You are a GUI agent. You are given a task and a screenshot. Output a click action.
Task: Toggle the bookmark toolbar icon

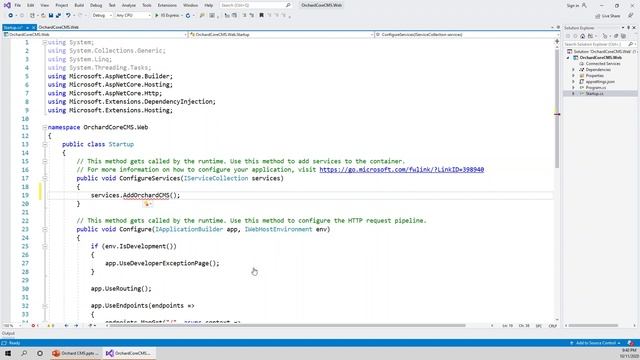[x=262, y=16]
